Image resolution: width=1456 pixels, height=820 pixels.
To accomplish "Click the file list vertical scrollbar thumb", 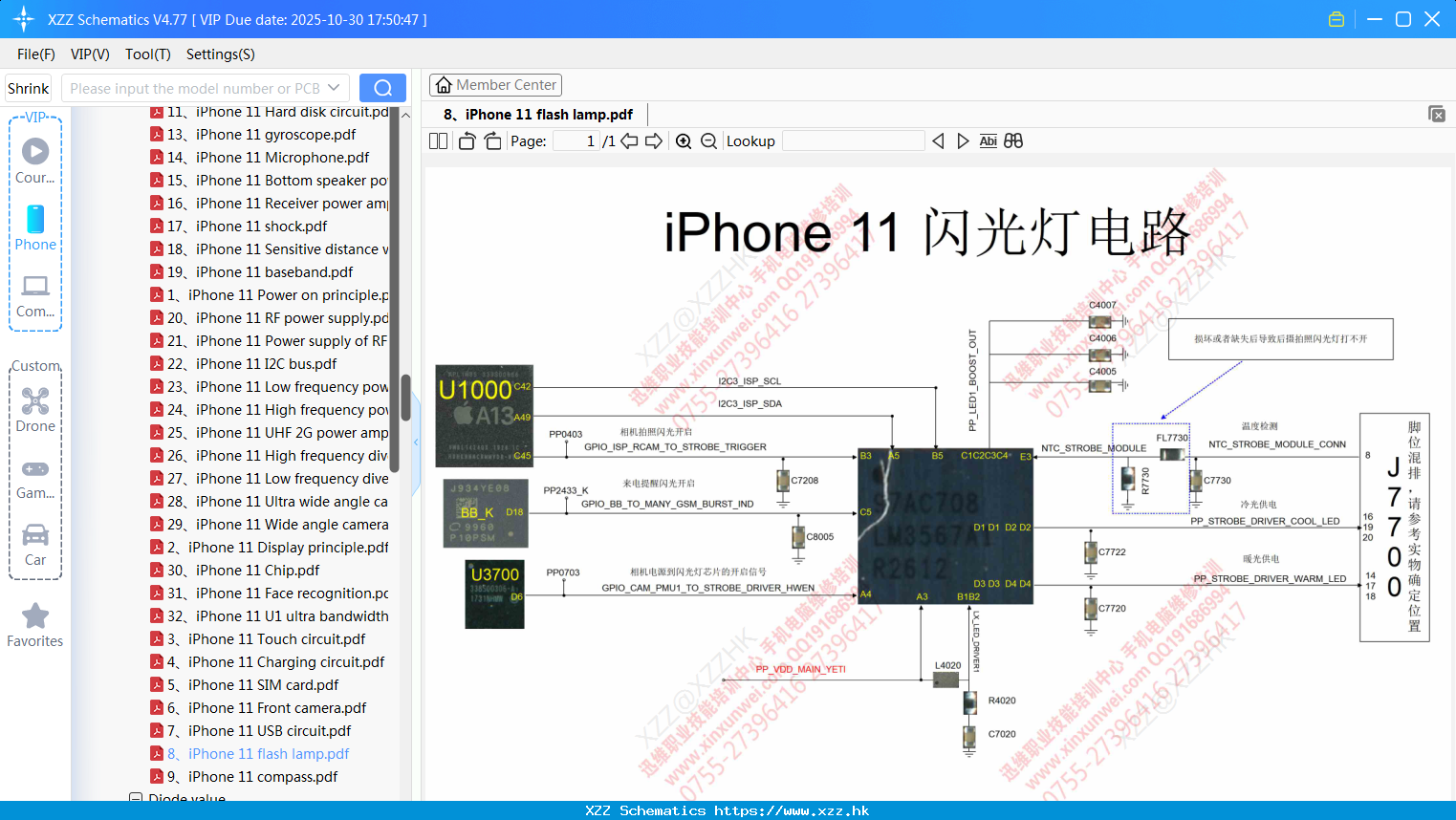I will [405, 398].
